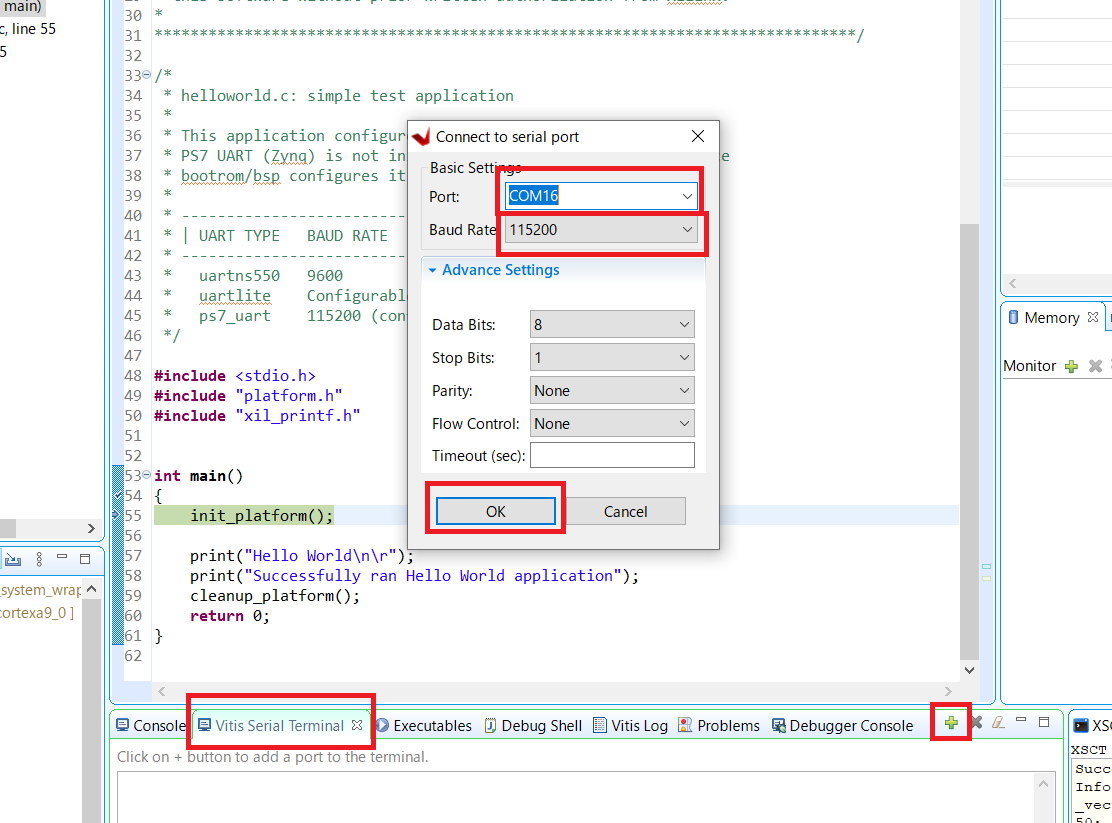Switch to the Vitis Serial Terminal tab
Screen dimensions: 1112x823
[x=279, y=726]
